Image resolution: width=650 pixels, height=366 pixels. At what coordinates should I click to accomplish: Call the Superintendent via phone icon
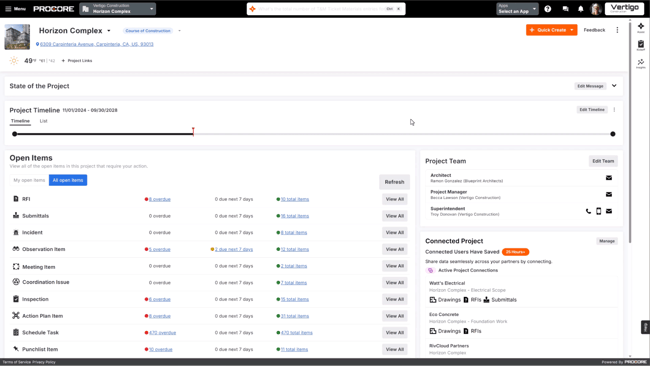(588, 211)
